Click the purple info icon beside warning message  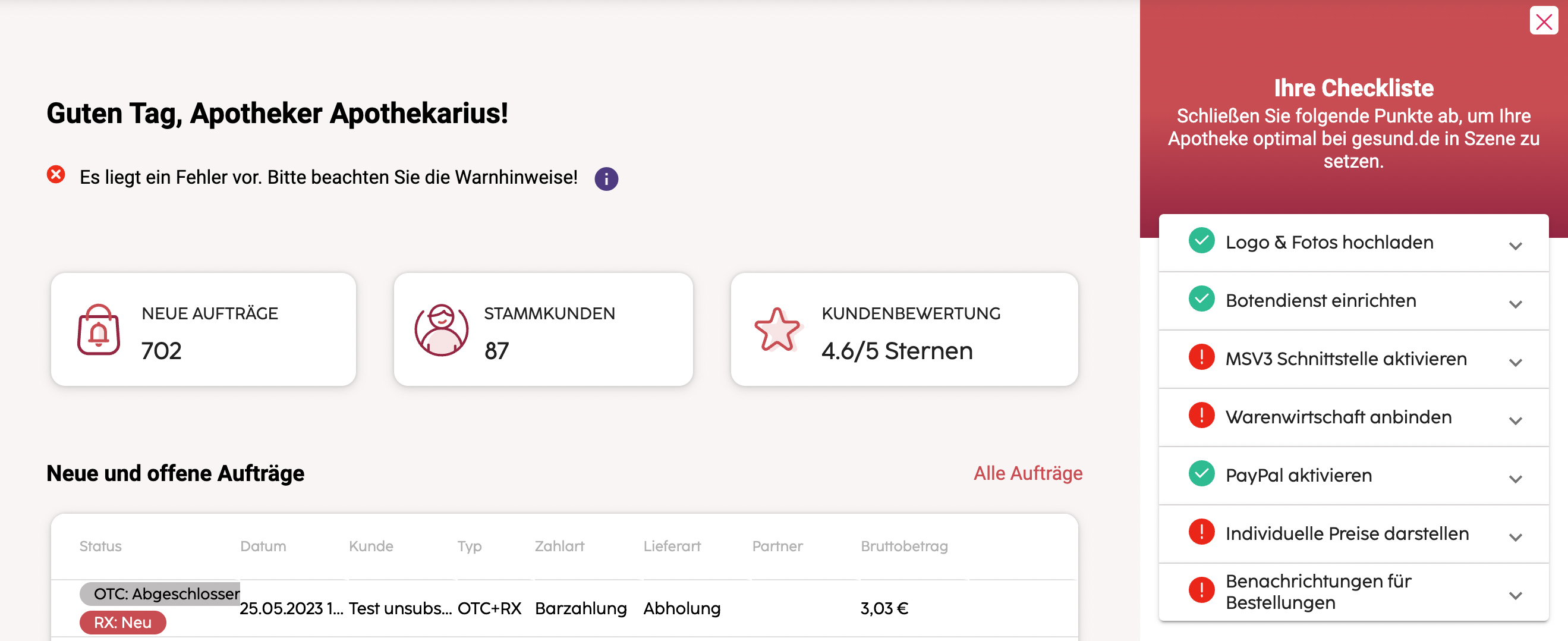pos(606,178)
